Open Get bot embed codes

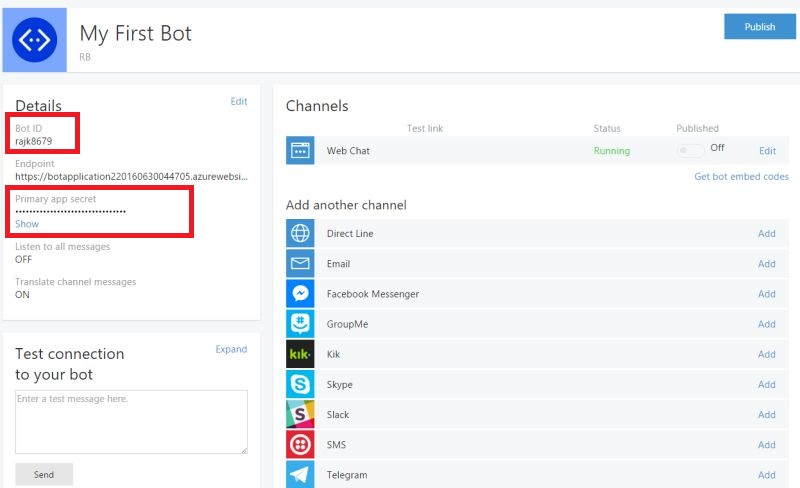pyautogui.click(x=741, y=176)
